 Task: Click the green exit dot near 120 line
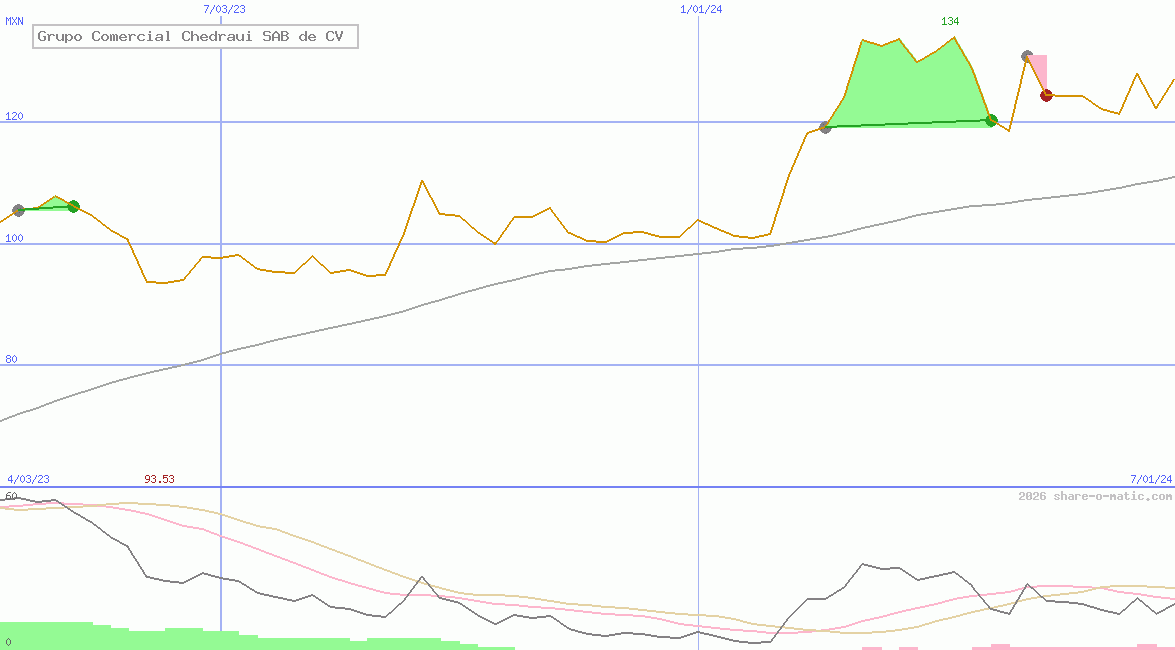[x=991, y=120]
